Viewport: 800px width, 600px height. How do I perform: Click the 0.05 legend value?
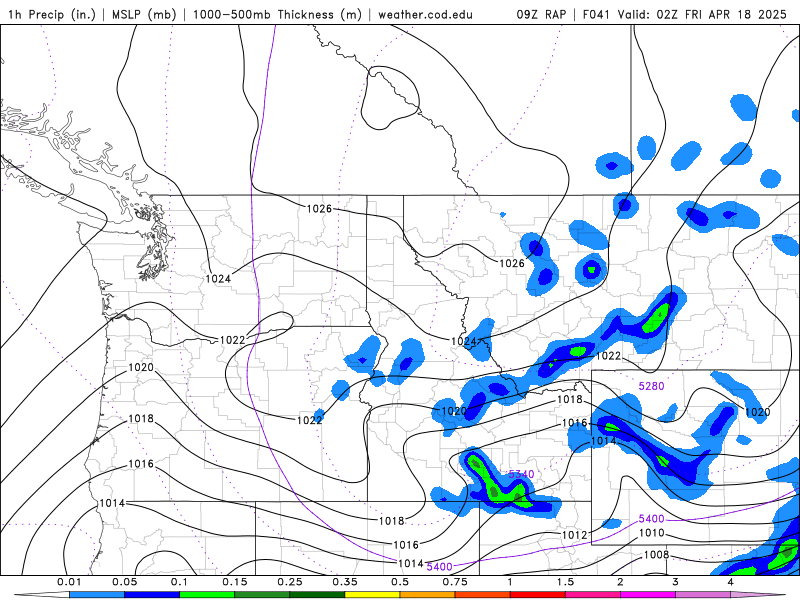coord(124,582)
